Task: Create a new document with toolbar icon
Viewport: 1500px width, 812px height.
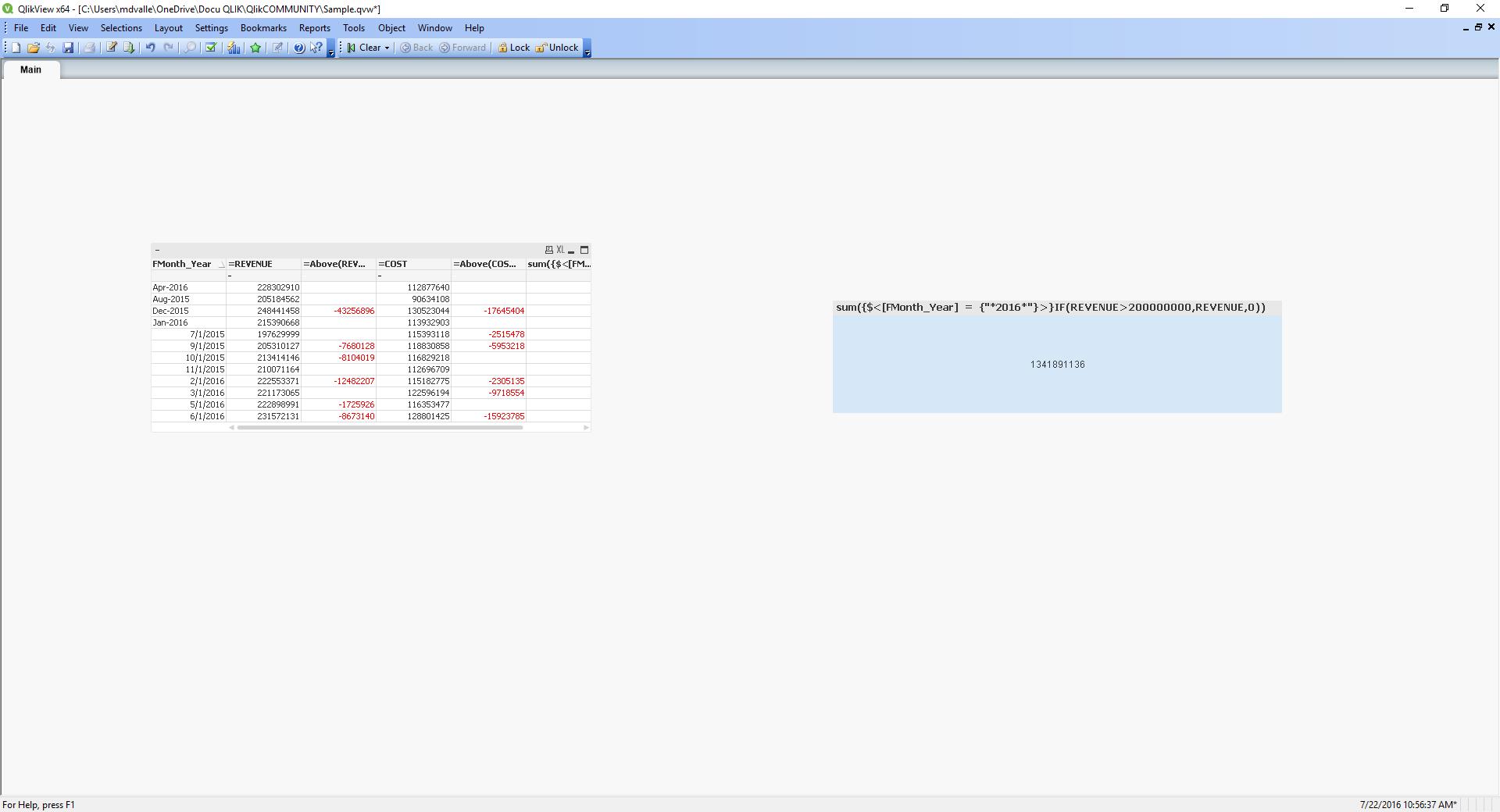Action: coord(16,48)
